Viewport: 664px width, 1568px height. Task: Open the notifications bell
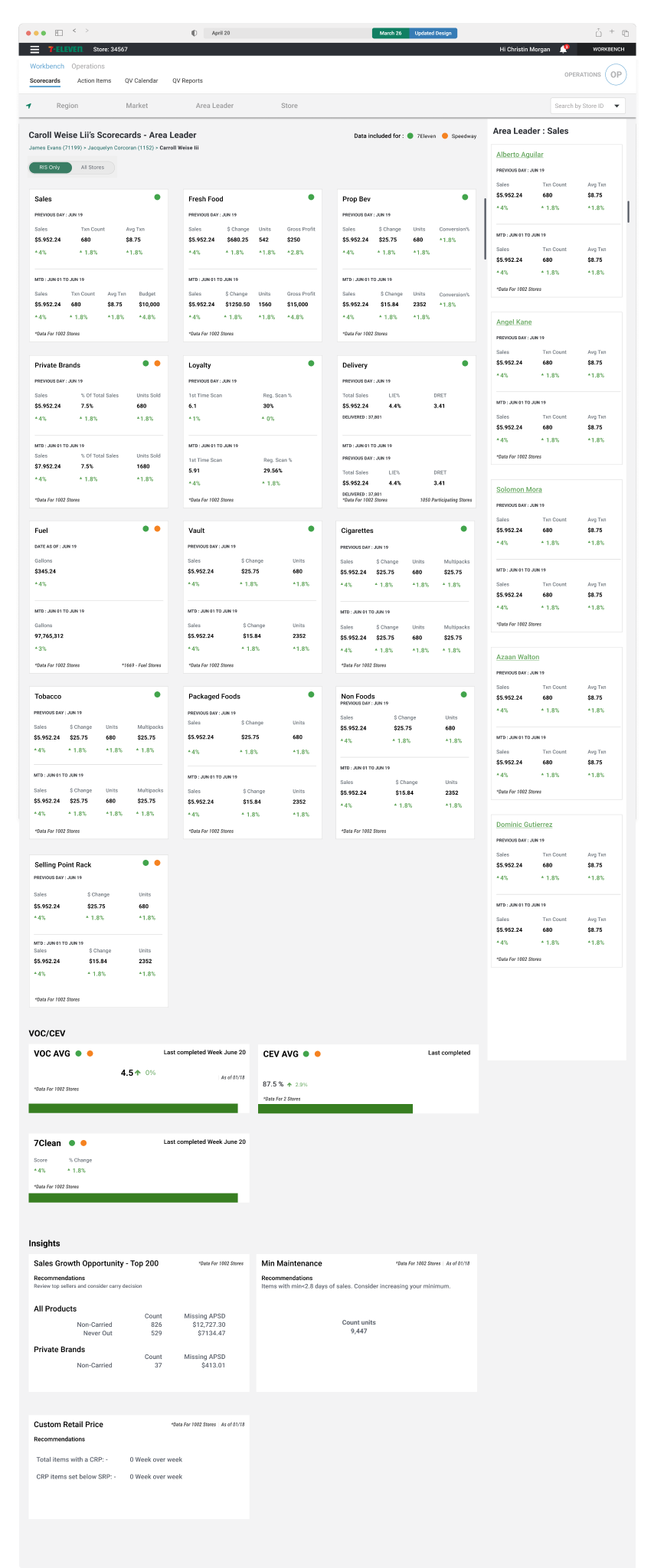tap(564, 49)
